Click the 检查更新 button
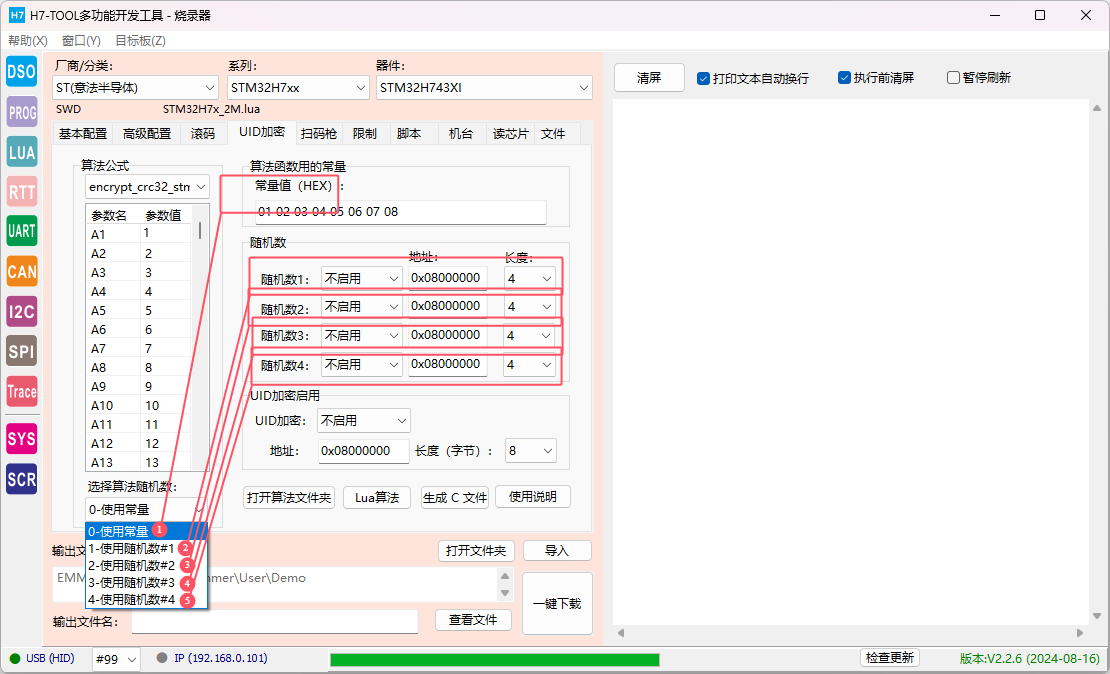 tap(890, 658)
